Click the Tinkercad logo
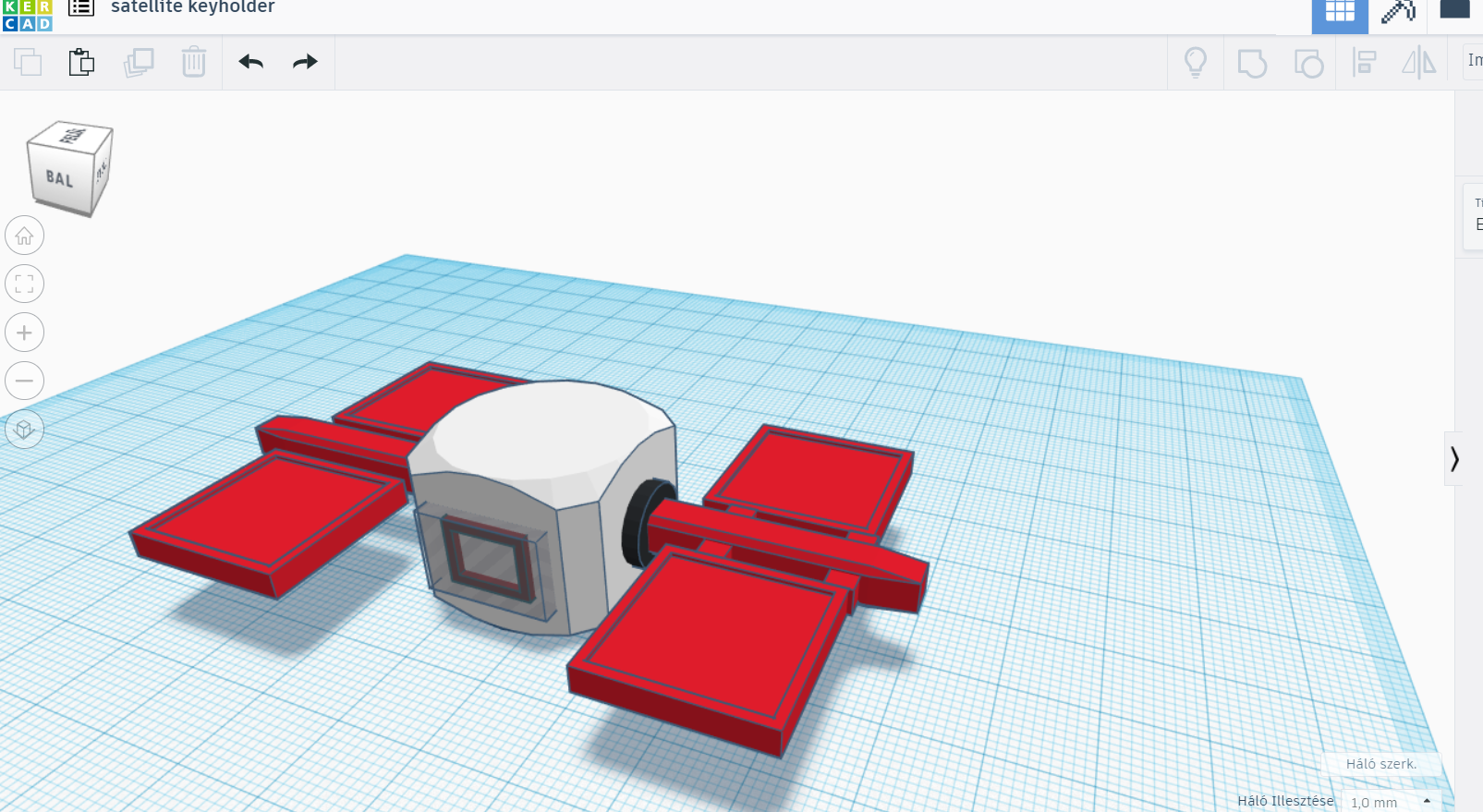This screenshot has height=812, width=1483. pyautogui.click(x=27, y=15)
